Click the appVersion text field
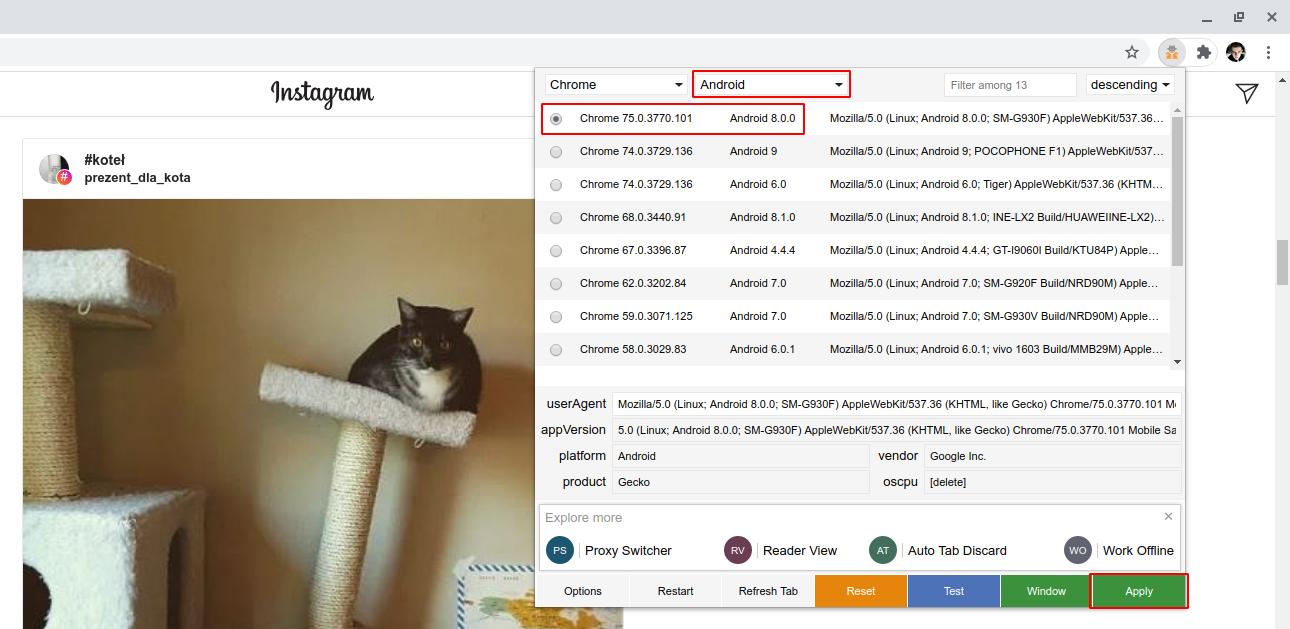This screenshot has width=1290, height=629. (897, 430)
